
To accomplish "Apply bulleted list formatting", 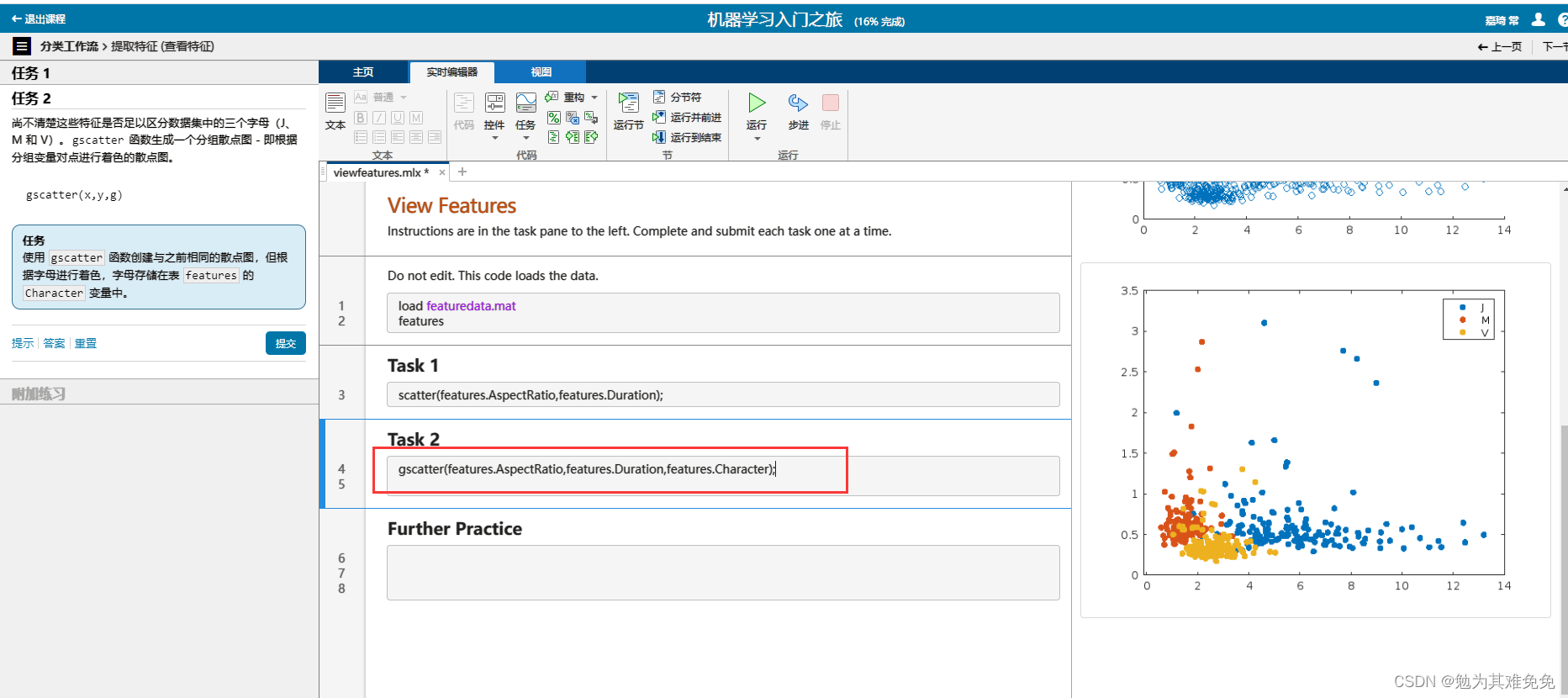I will [361, 136].
